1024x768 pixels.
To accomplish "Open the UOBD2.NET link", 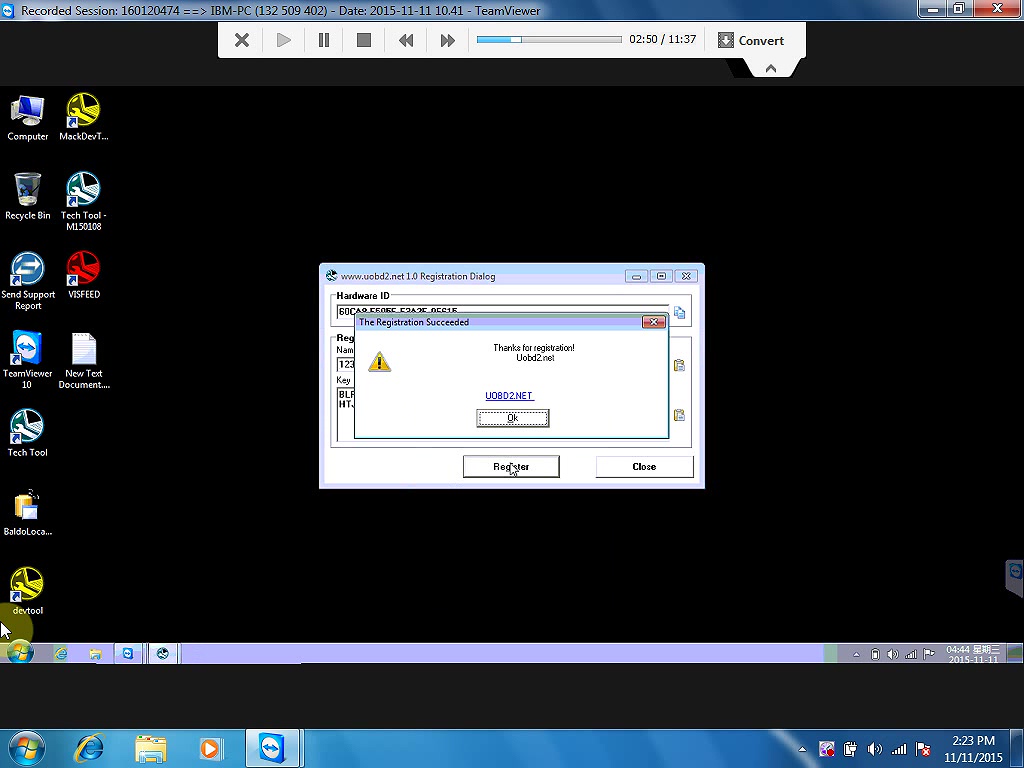I will tap(509, 396).
